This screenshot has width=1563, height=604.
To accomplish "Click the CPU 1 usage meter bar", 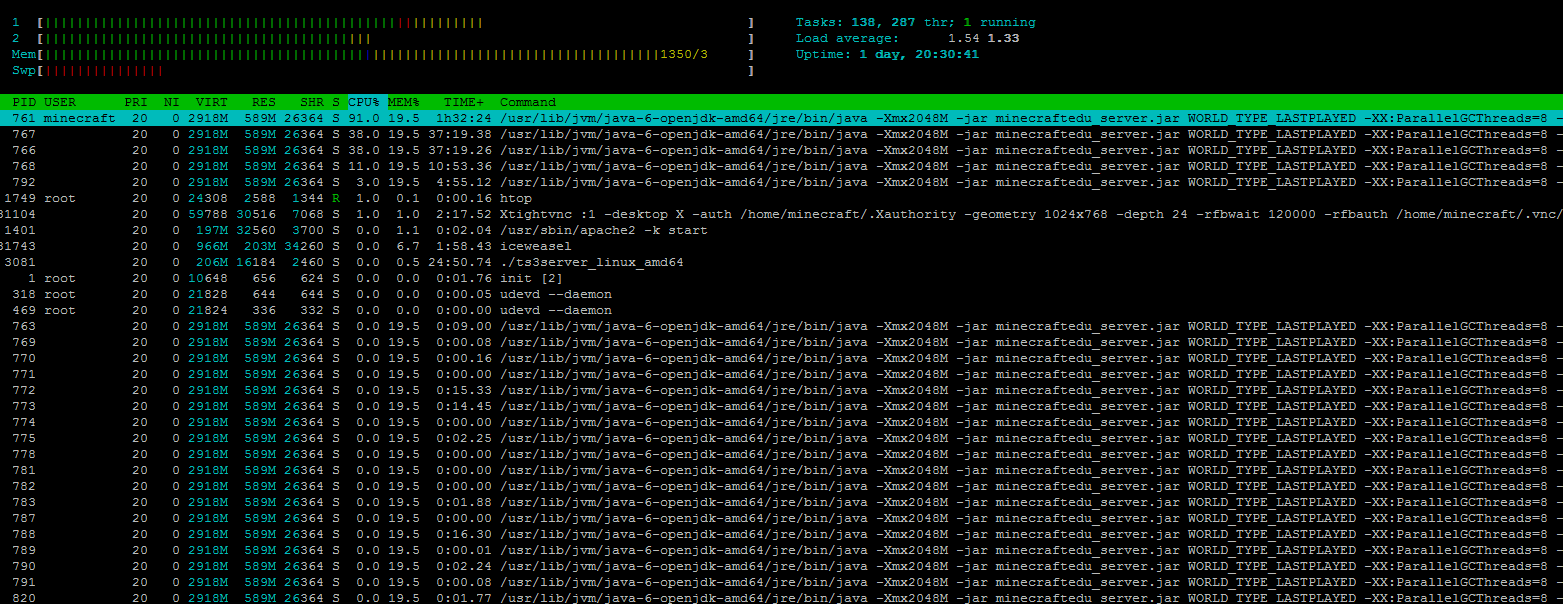I will coord(395,22).
